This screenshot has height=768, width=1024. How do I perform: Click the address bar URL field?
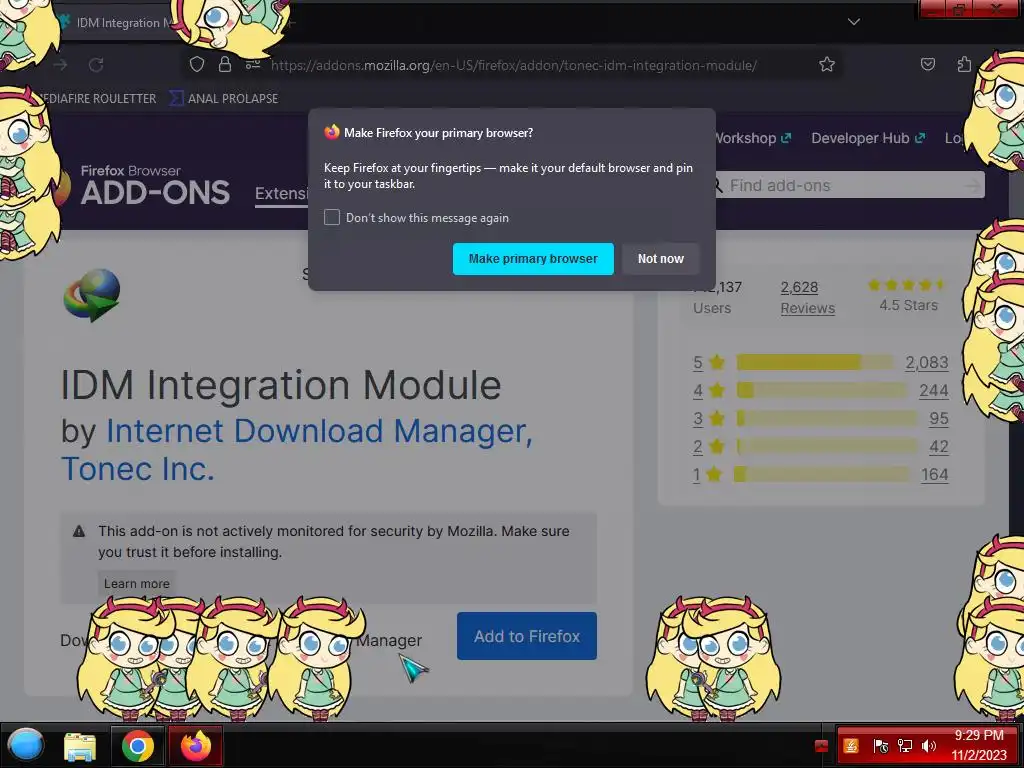point(513,65)
